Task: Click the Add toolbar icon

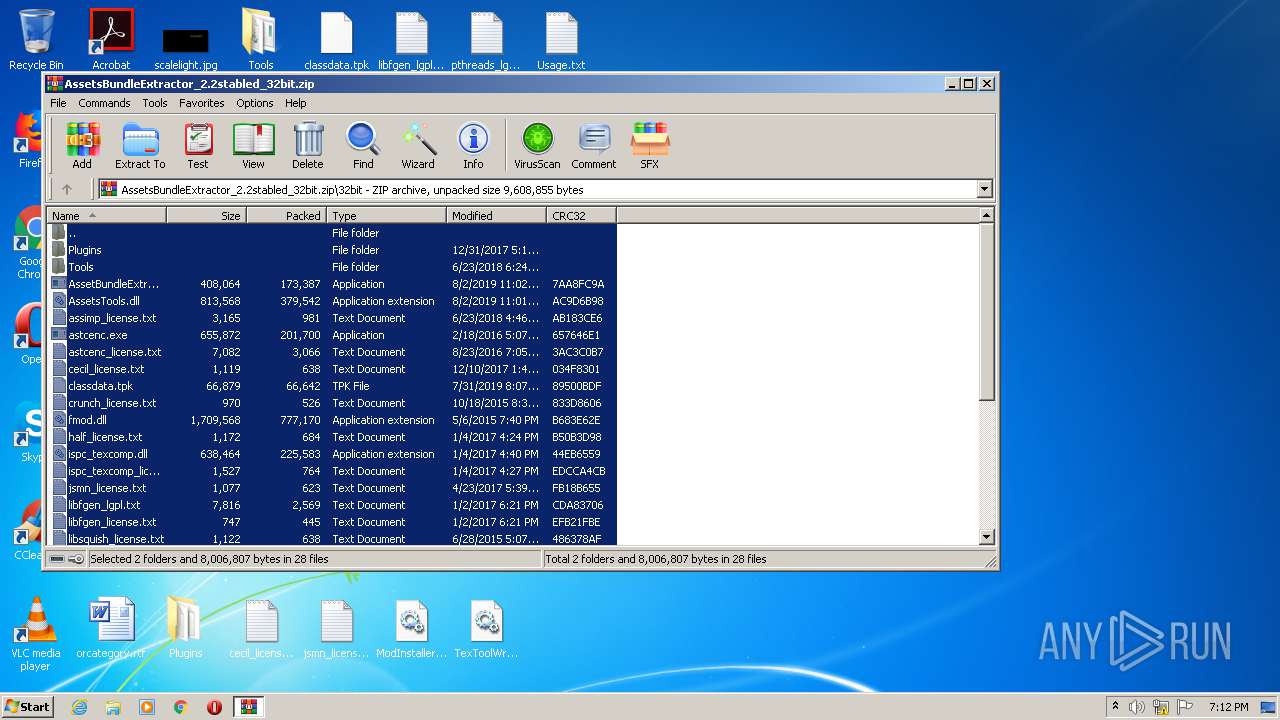Action: point(82,146)
